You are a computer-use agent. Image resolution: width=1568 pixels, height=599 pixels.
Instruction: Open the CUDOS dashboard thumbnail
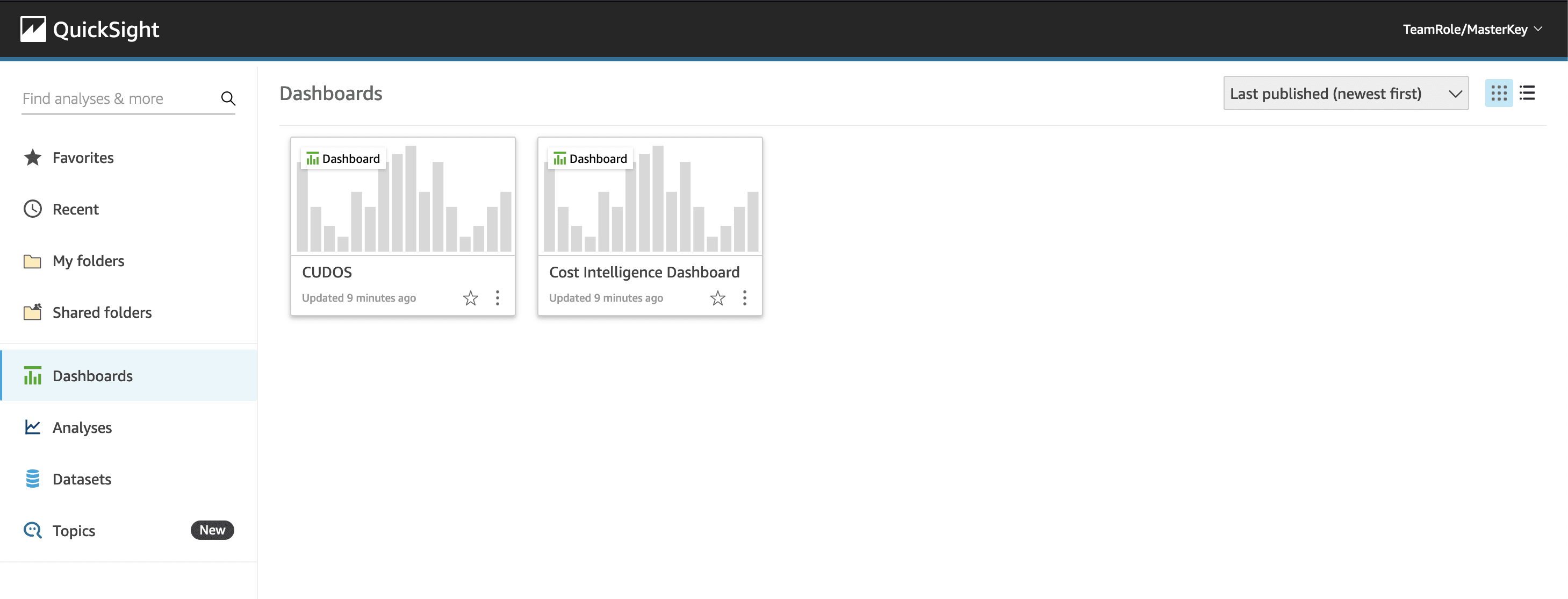click(403, 196)
